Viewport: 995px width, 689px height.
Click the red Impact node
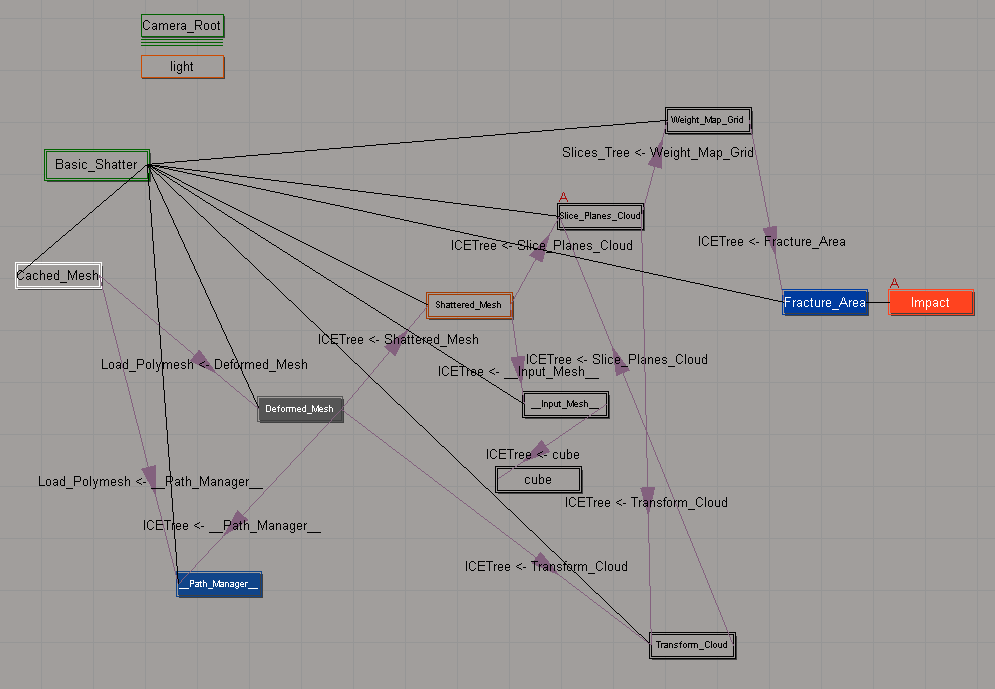[930, 303]
